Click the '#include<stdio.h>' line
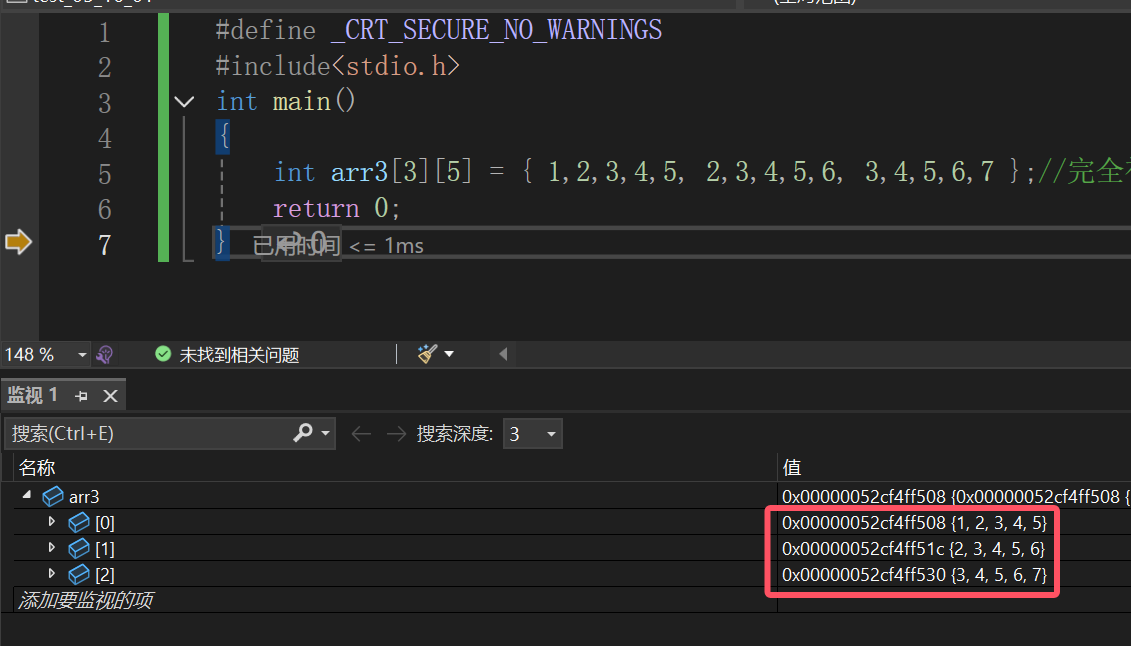Image resolution: width=1131 pixels, height=646 pixels. (338, 66)
